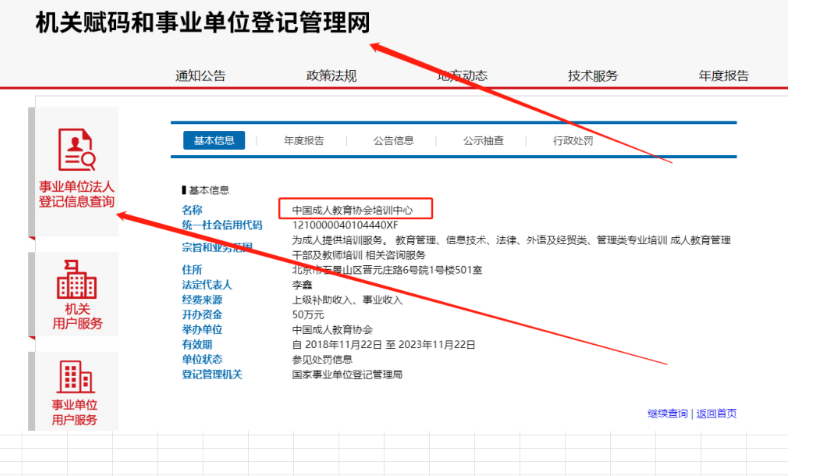Viewport: 838px width, 476px height.
Task: Click the 事业单位用户服务 label text
Action: tap(74, 412)
